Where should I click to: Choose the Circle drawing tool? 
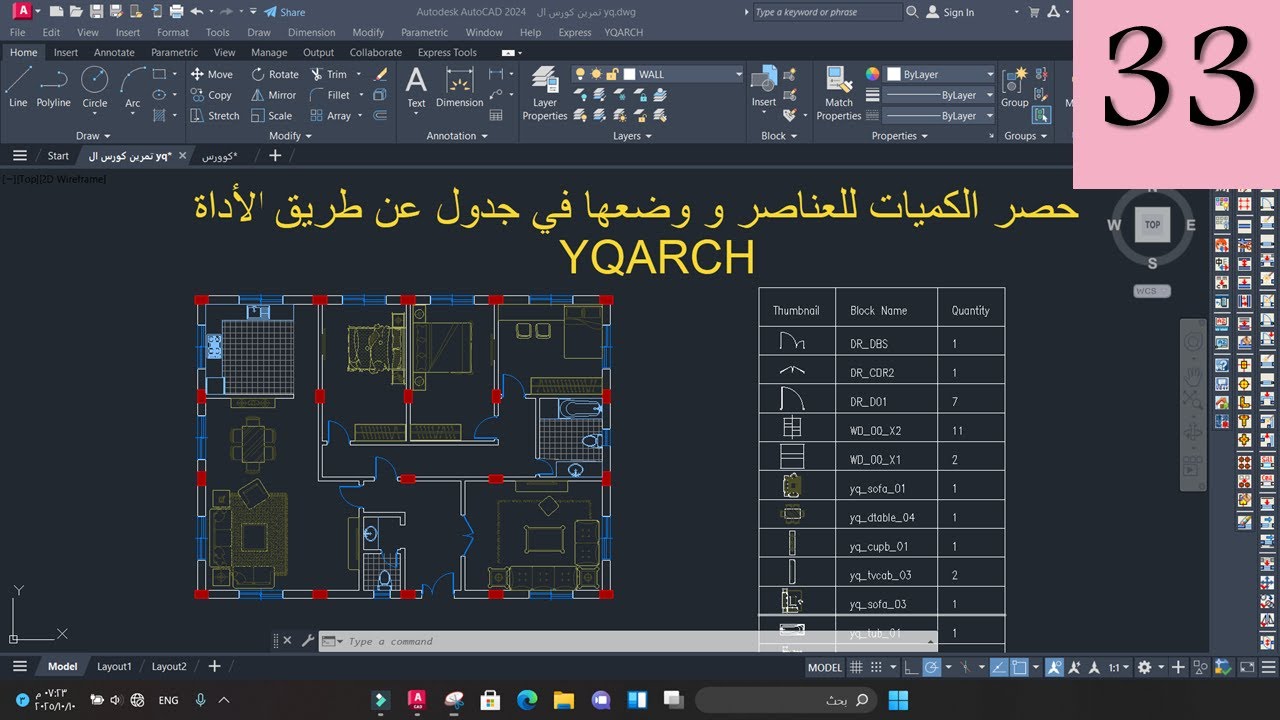click(95, 86)
